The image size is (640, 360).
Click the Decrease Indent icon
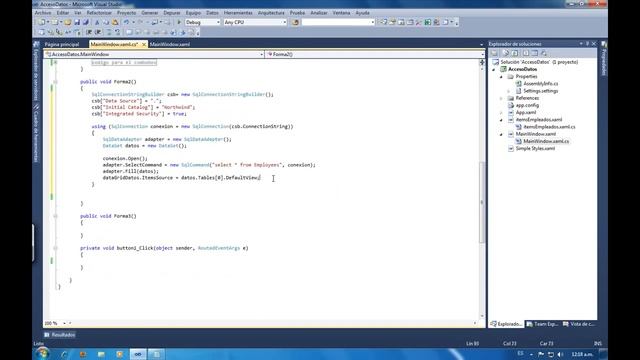click(89, 32)
